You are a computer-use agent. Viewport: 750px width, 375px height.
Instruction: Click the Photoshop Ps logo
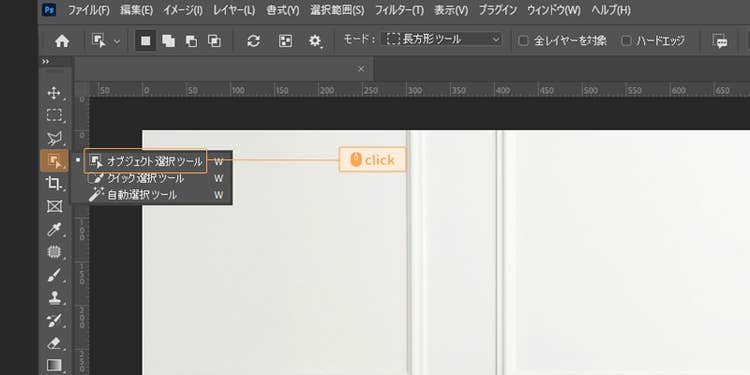point(49,10)
